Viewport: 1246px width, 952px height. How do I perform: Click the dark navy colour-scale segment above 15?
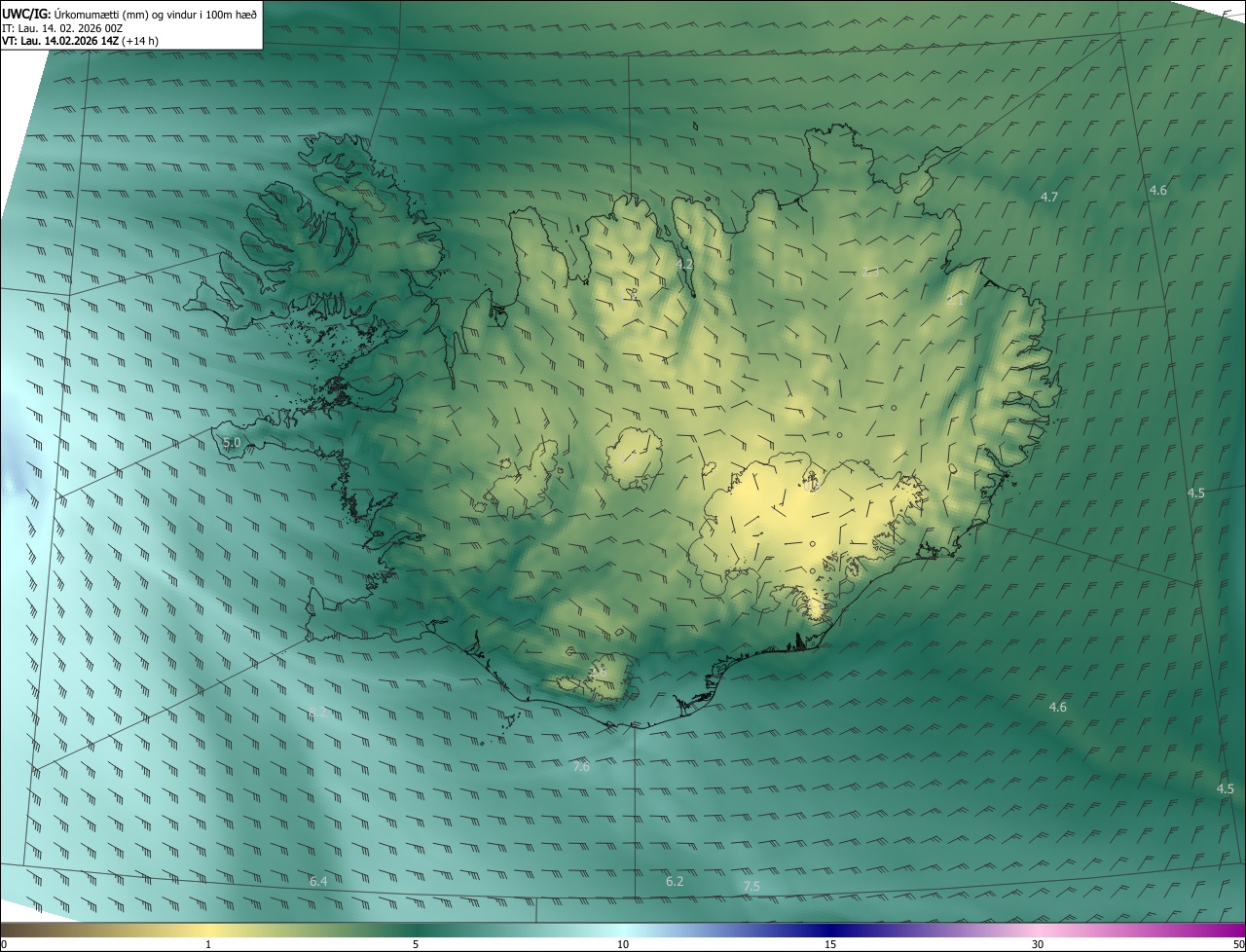click(830, 930)
